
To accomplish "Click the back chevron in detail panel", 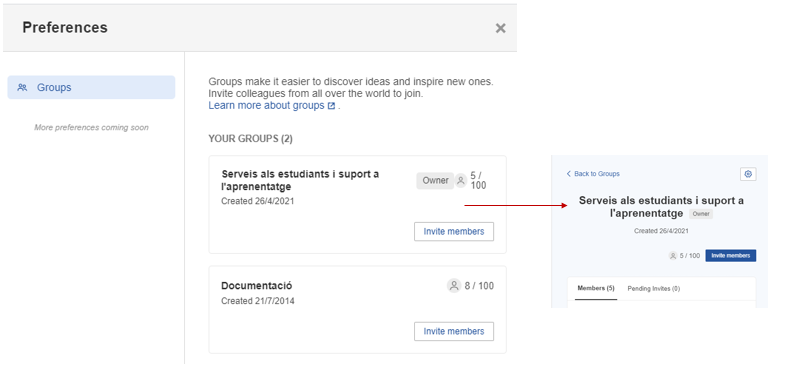I will pos(569,174).
